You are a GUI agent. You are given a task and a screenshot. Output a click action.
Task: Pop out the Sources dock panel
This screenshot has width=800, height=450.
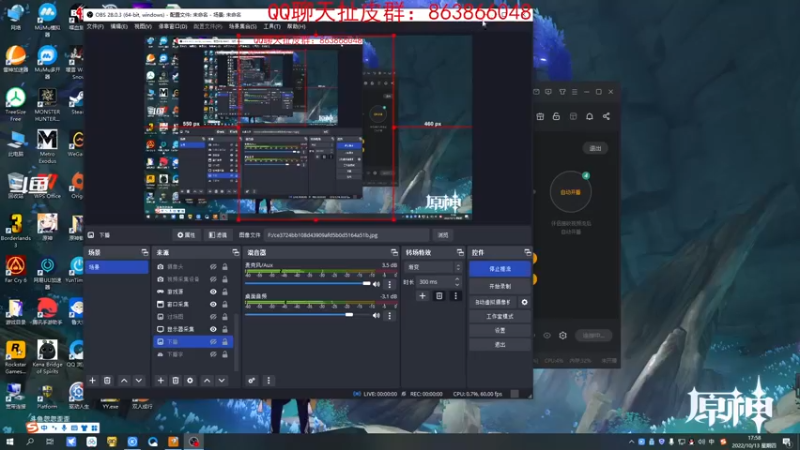235,253
